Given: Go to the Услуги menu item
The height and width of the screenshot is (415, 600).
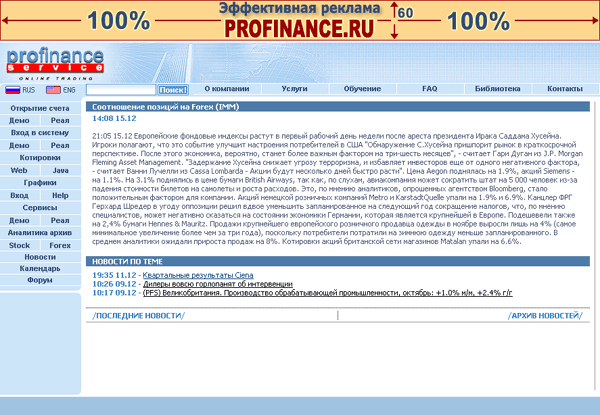Looking at the screenshot, I should (294, 89).
